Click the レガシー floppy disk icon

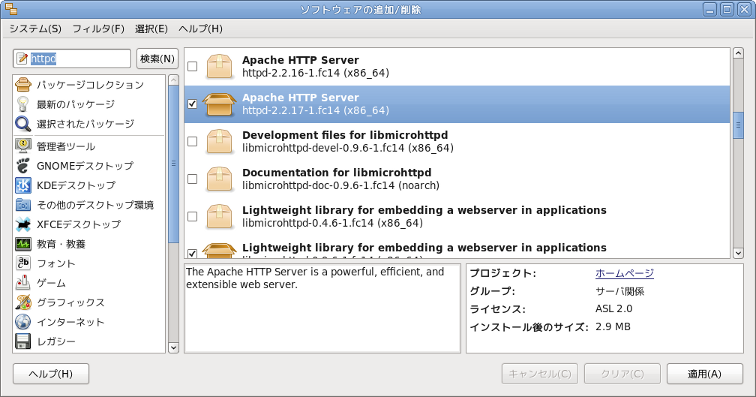(23, 342)
